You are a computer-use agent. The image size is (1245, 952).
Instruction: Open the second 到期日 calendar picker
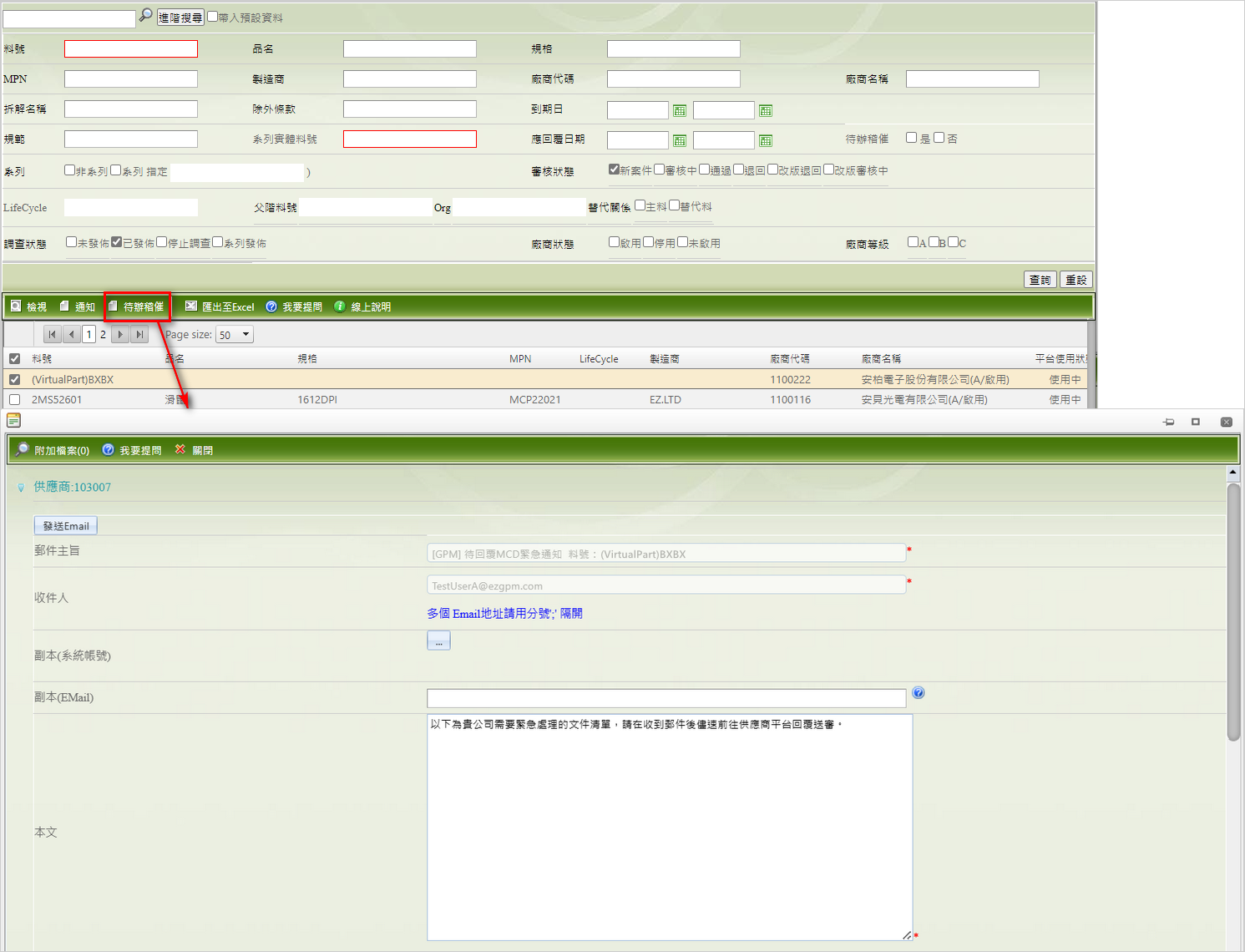(x=766, y=110)
